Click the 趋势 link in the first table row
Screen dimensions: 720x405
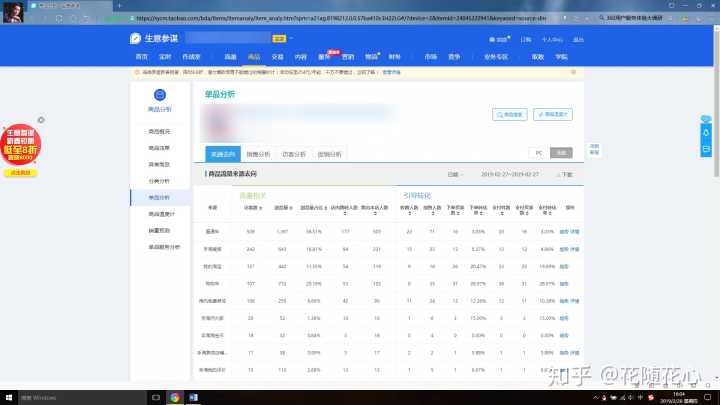[562, 231]
